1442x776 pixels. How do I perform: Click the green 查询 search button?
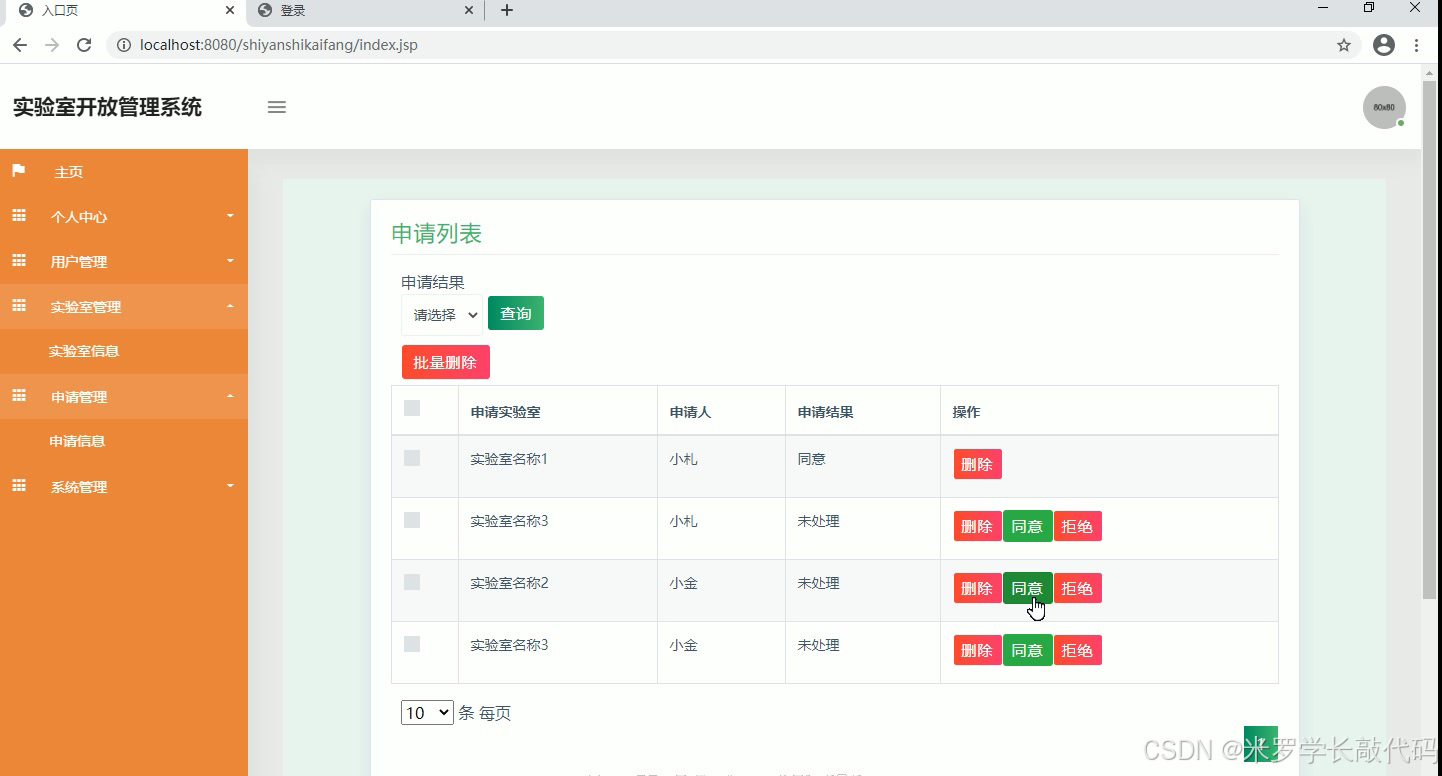[x=516, y=312]
